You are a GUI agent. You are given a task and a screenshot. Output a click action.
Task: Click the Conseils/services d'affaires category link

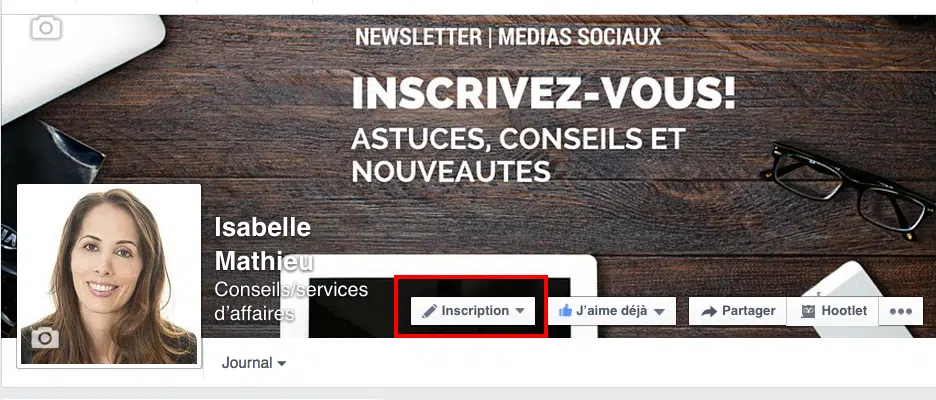tap(291, 301)
